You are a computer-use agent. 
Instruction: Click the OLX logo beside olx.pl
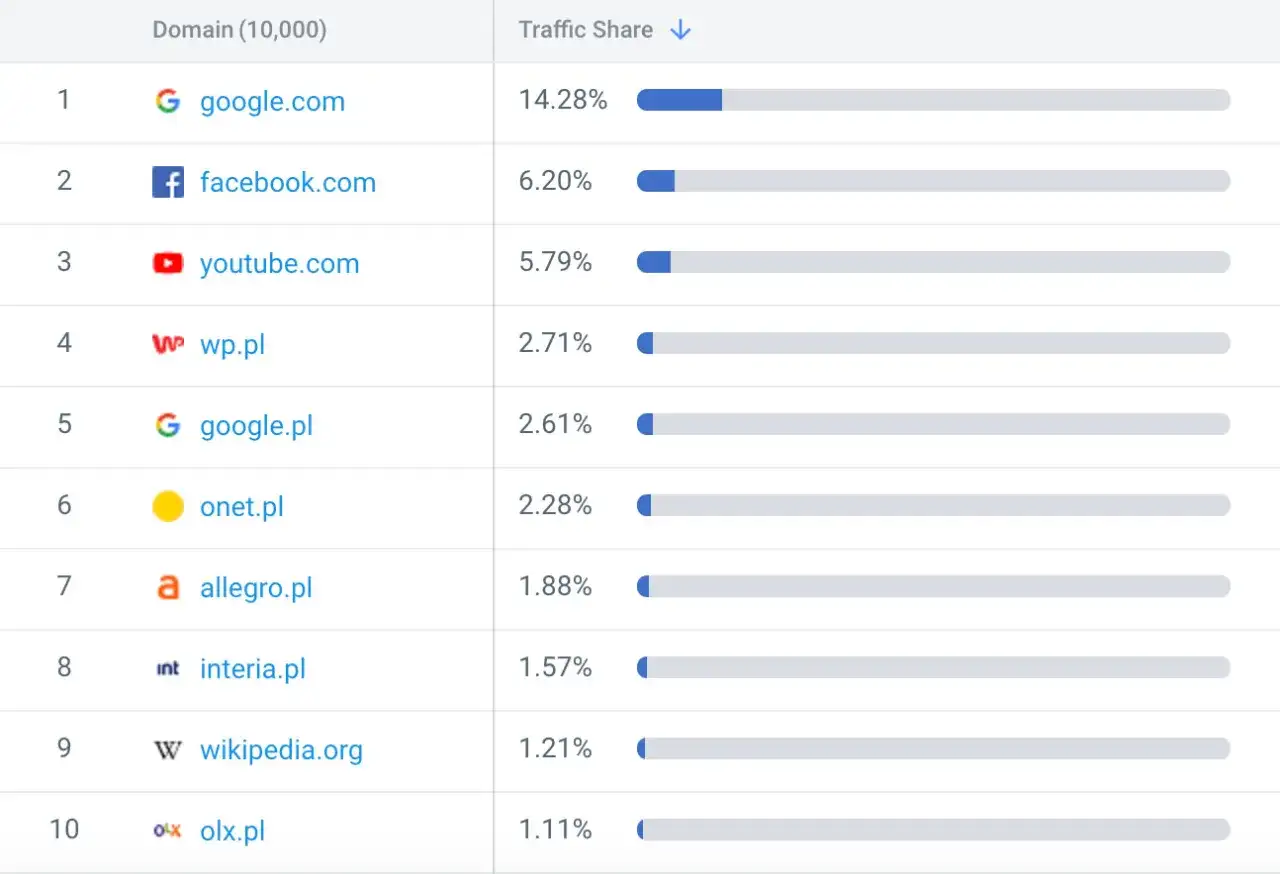[x=168, y=830]
